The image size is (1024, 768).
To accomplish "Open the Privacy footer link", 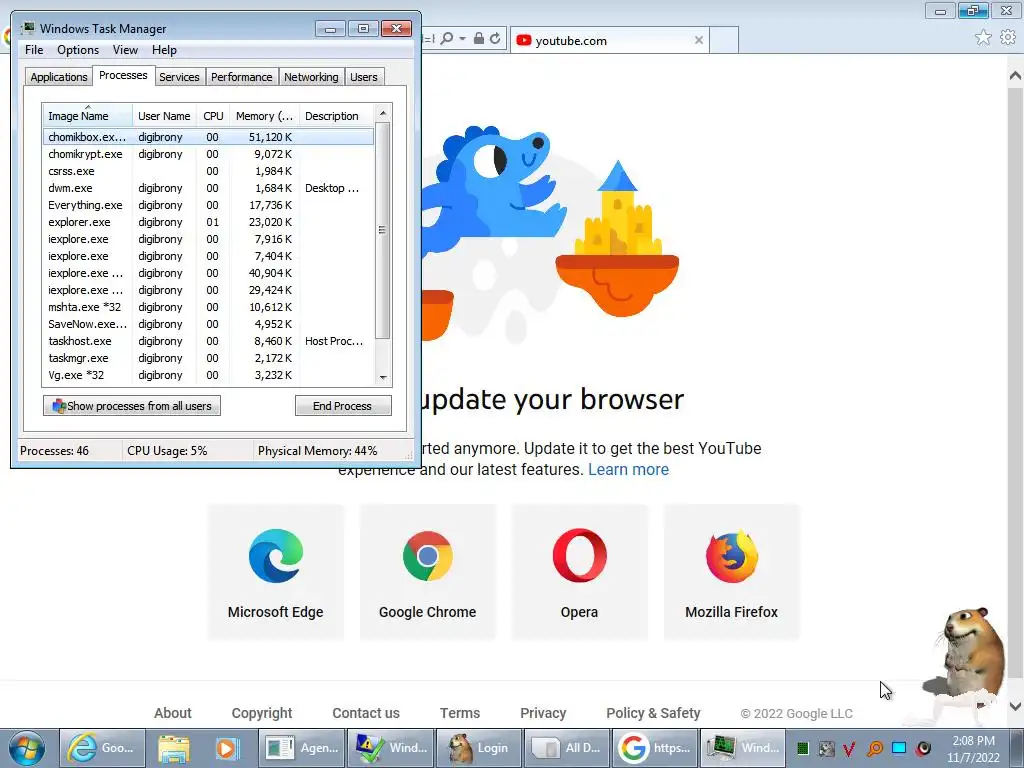I will click(x=543, y=713).
